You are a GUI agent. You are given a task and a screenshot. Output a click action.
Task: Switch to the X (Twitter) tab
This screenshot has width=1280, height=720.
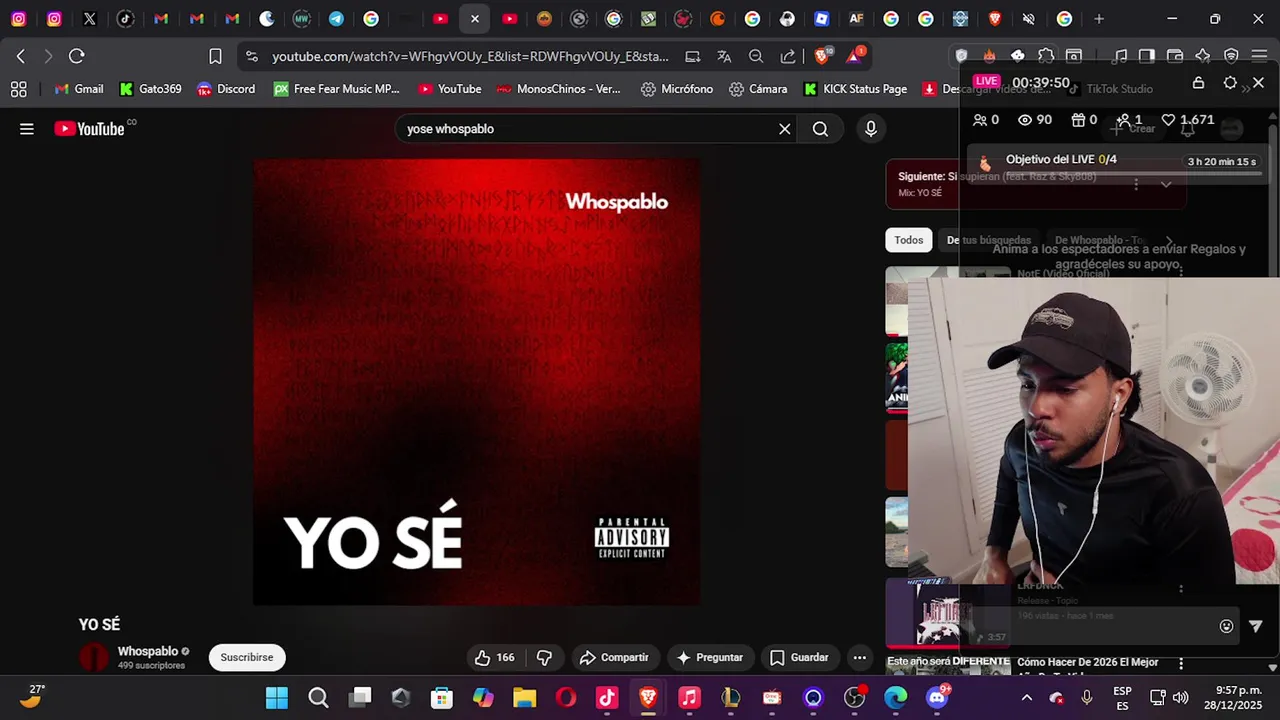[90, 19]
